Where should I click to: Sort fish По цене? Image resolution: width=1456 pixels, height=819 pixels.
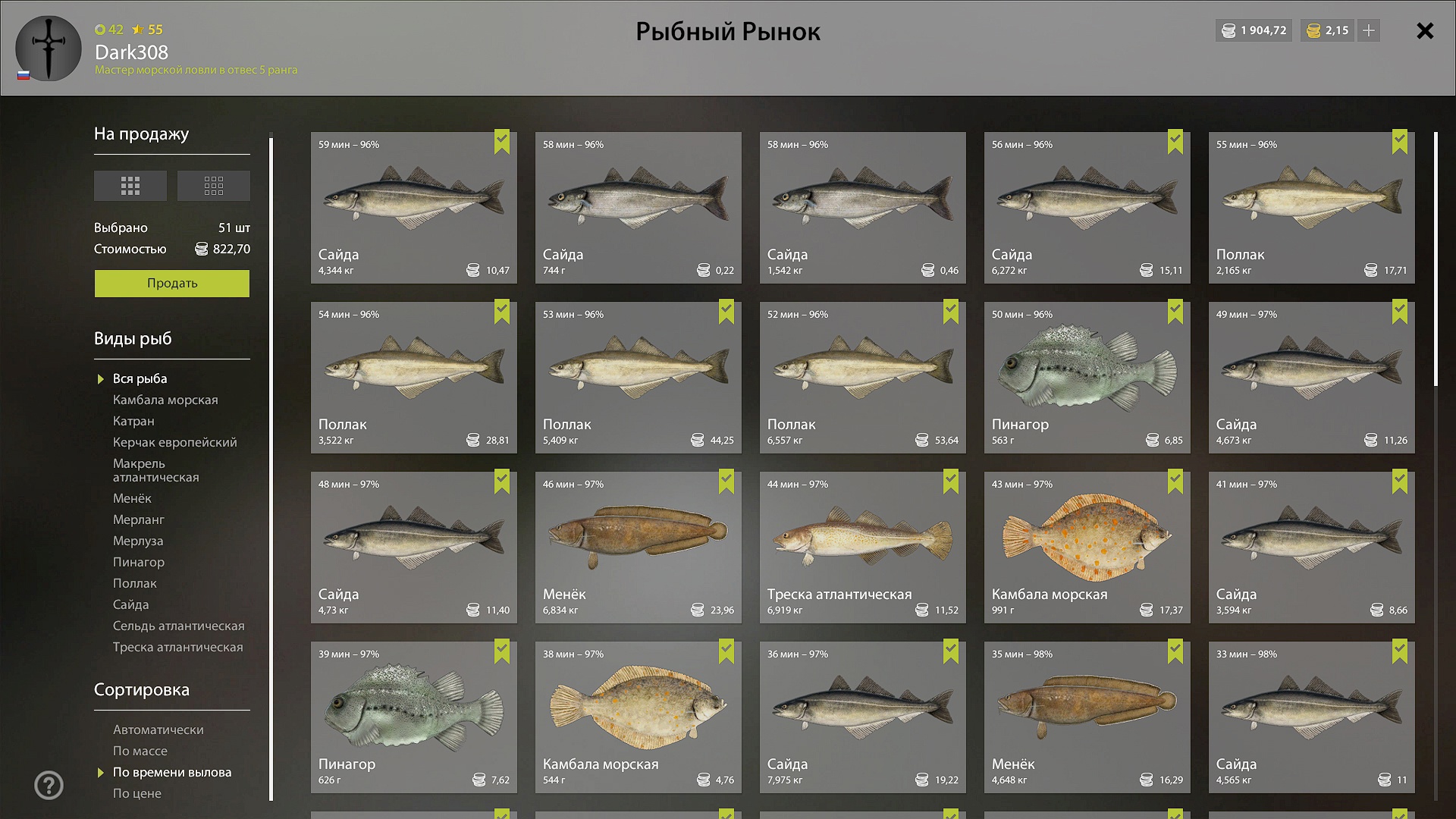click(137, 793)
